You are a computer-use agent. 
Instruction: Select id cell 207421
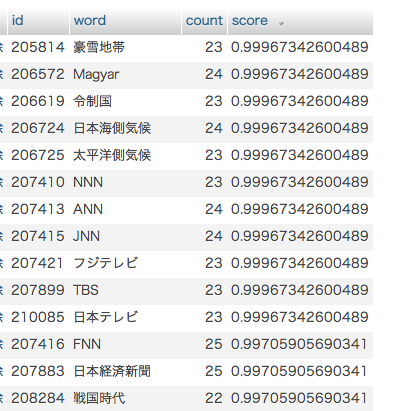pyautogui.click(x=37, y=263)
